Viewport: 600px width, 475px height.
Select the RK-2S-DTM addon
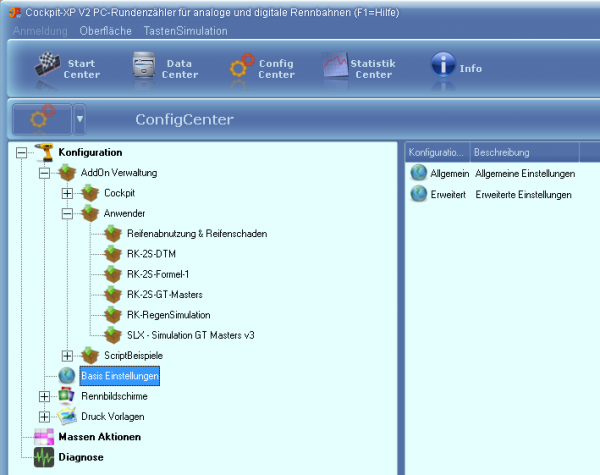click(x=152, y=254)
